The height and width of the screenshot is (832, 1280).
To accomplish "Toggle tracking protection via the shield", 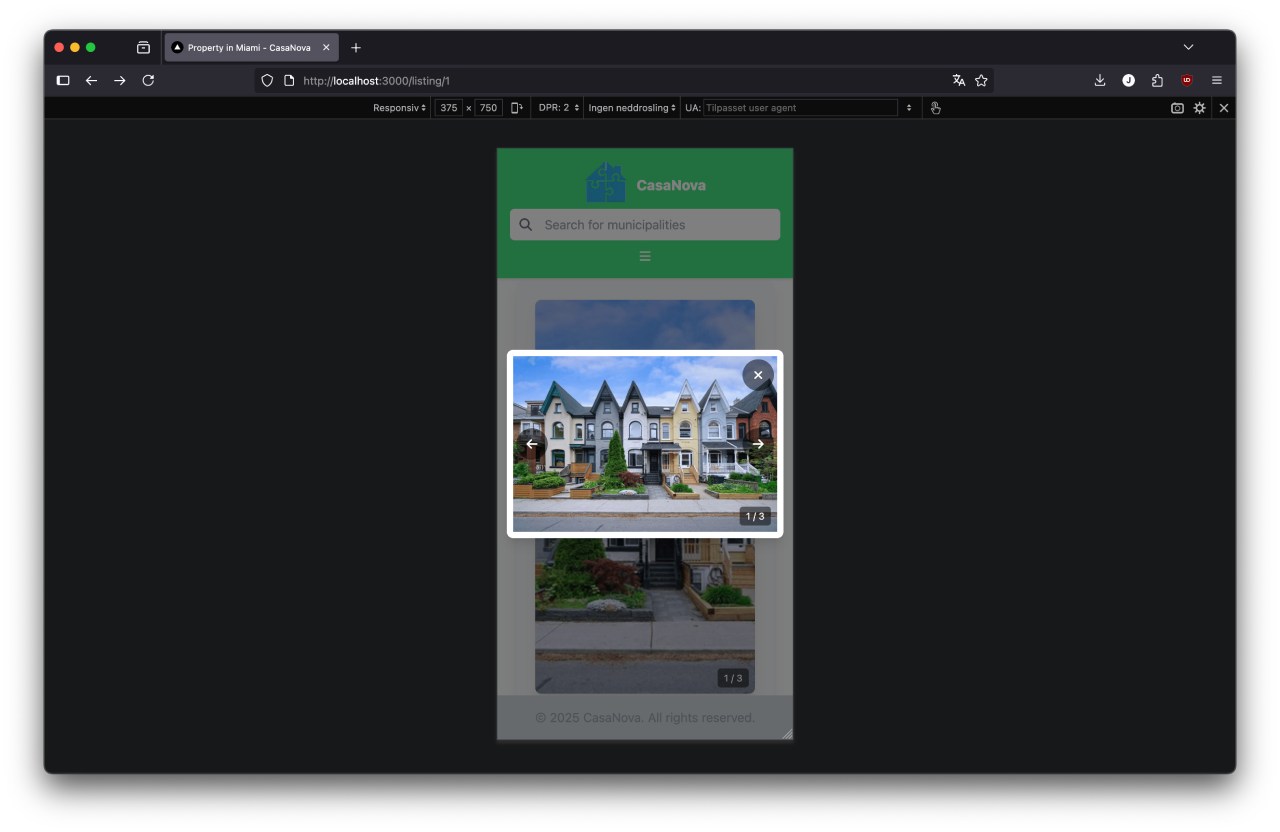I will (266, 80).
